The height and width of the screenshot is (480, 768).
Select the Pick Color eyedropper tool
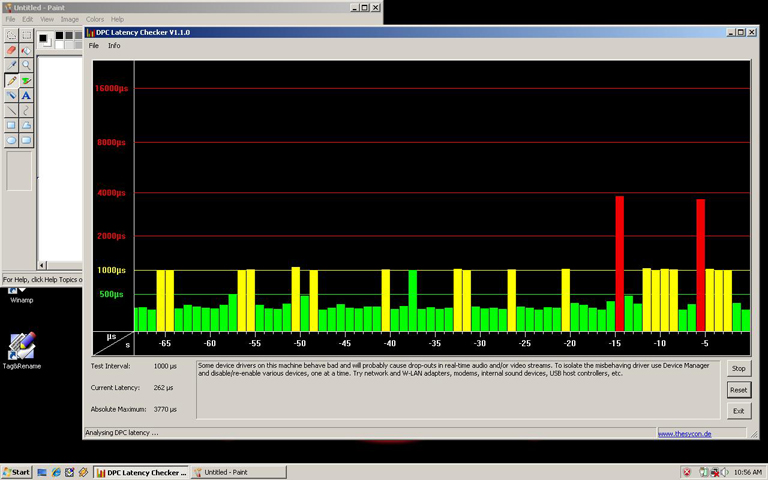11,65
